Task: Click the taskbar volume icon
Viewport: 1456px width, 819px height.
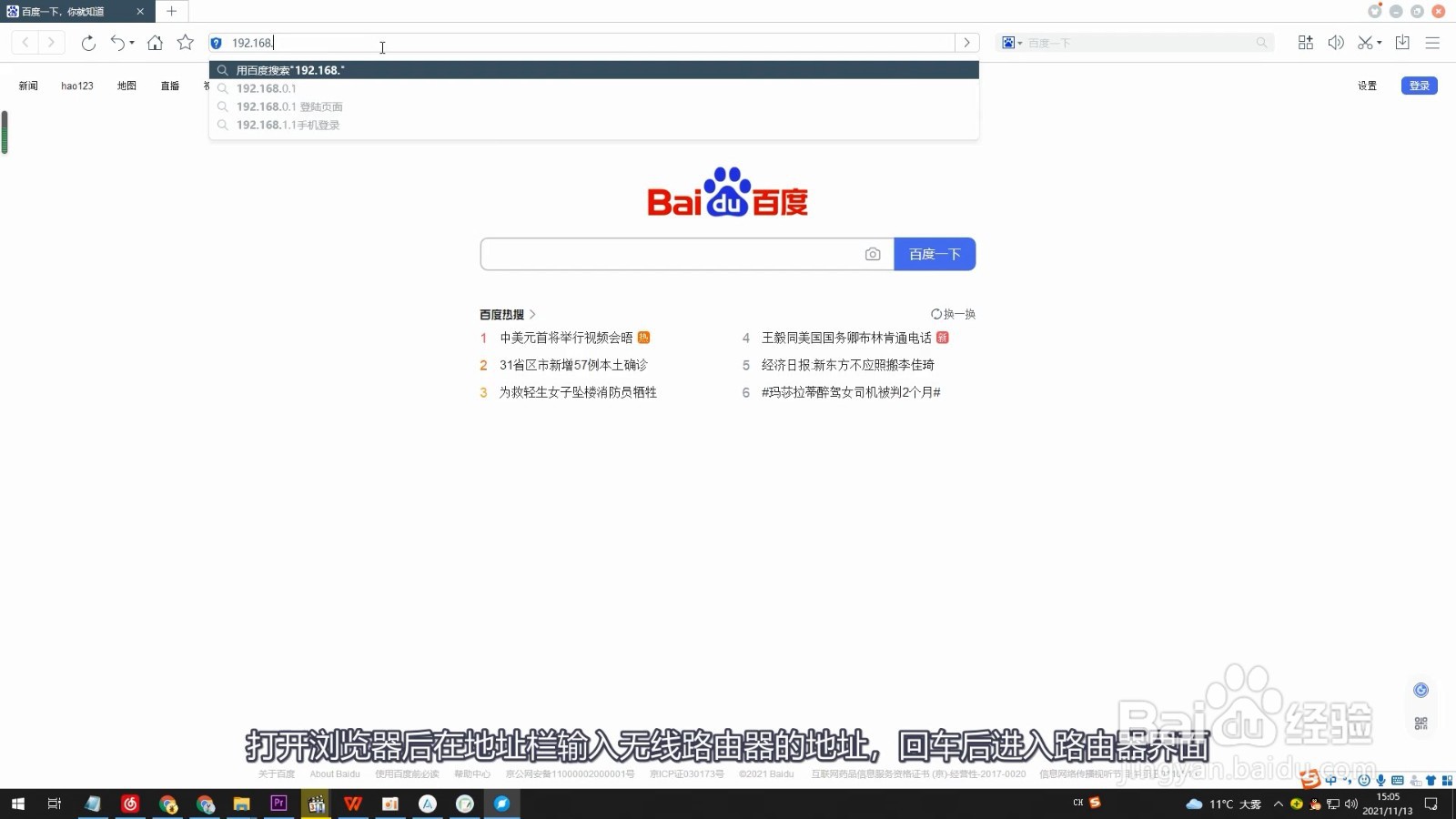Action: [1350, 804]
